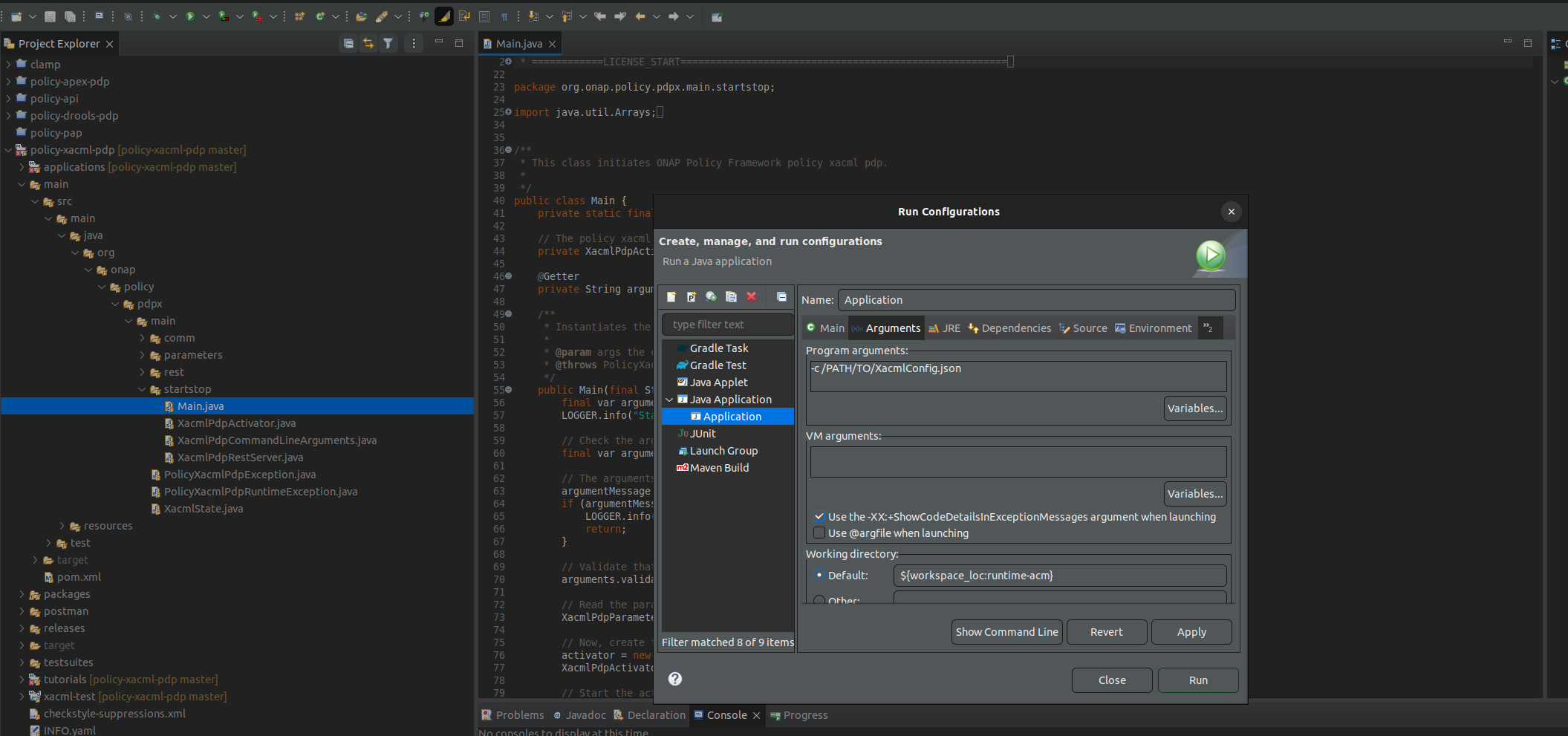Open the Environment tab
Screen dimensions: 1568x736
tap(1154, 328)
